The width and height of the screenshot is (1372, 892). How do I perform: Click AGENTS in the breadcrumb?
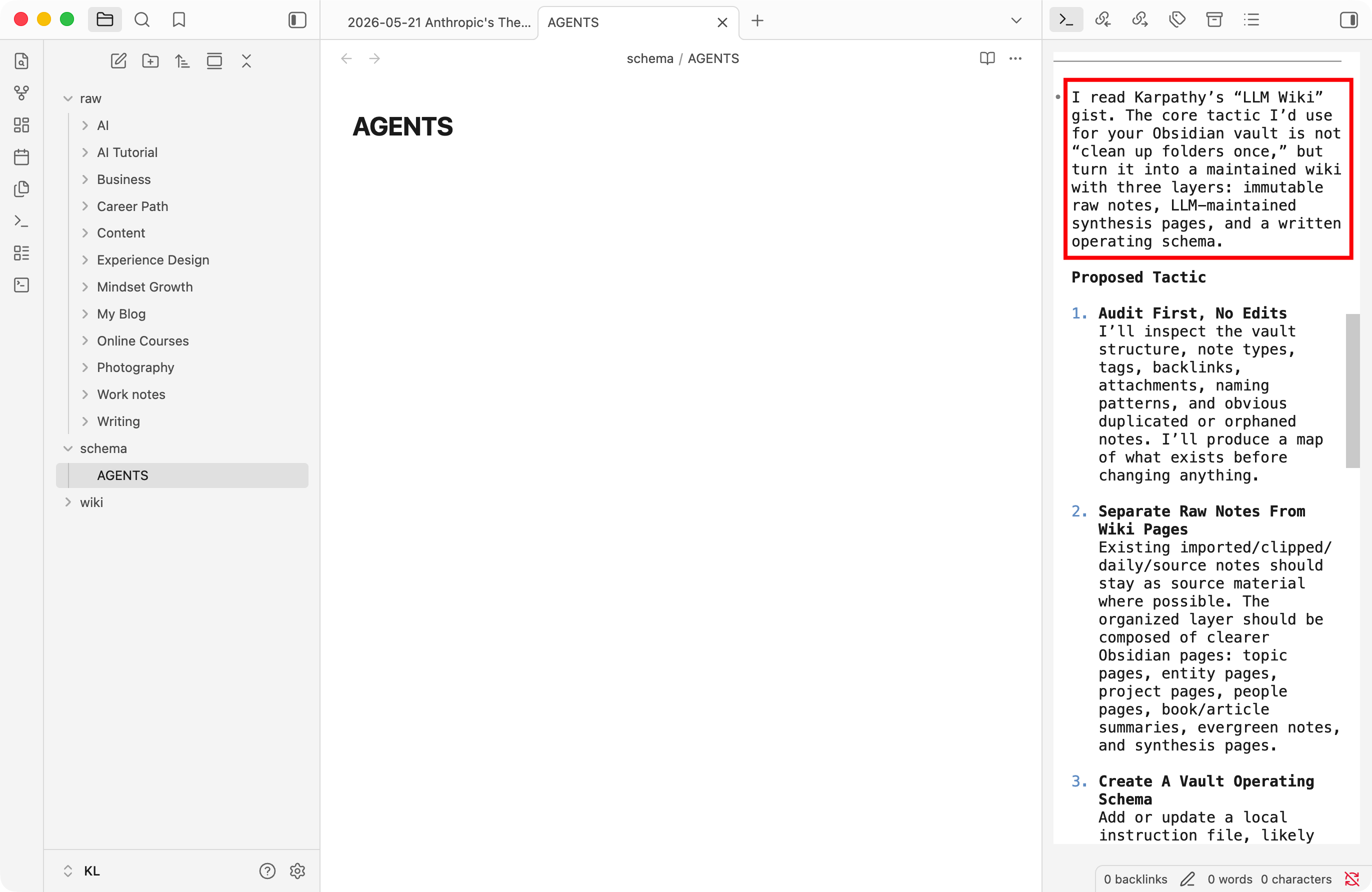pos(713,59)
